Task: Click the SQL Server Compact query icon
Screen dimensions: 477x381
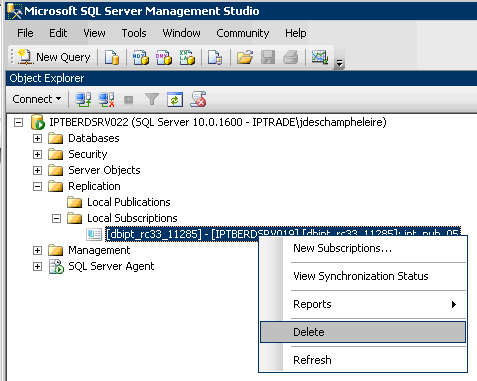Action: 215,57
